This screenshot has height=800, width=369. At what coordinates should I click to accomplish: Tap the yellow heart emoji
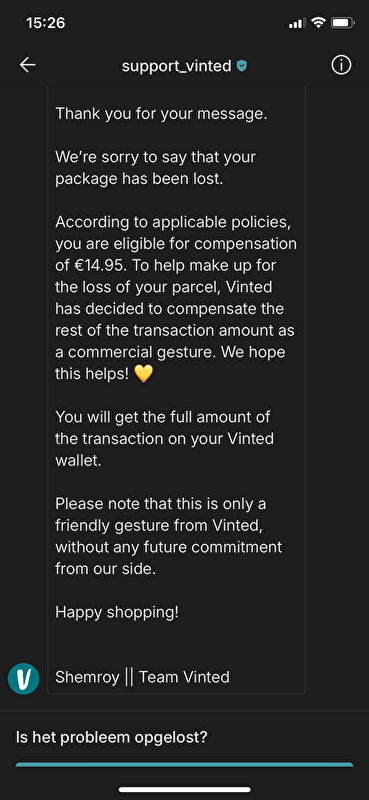[143, 374]
